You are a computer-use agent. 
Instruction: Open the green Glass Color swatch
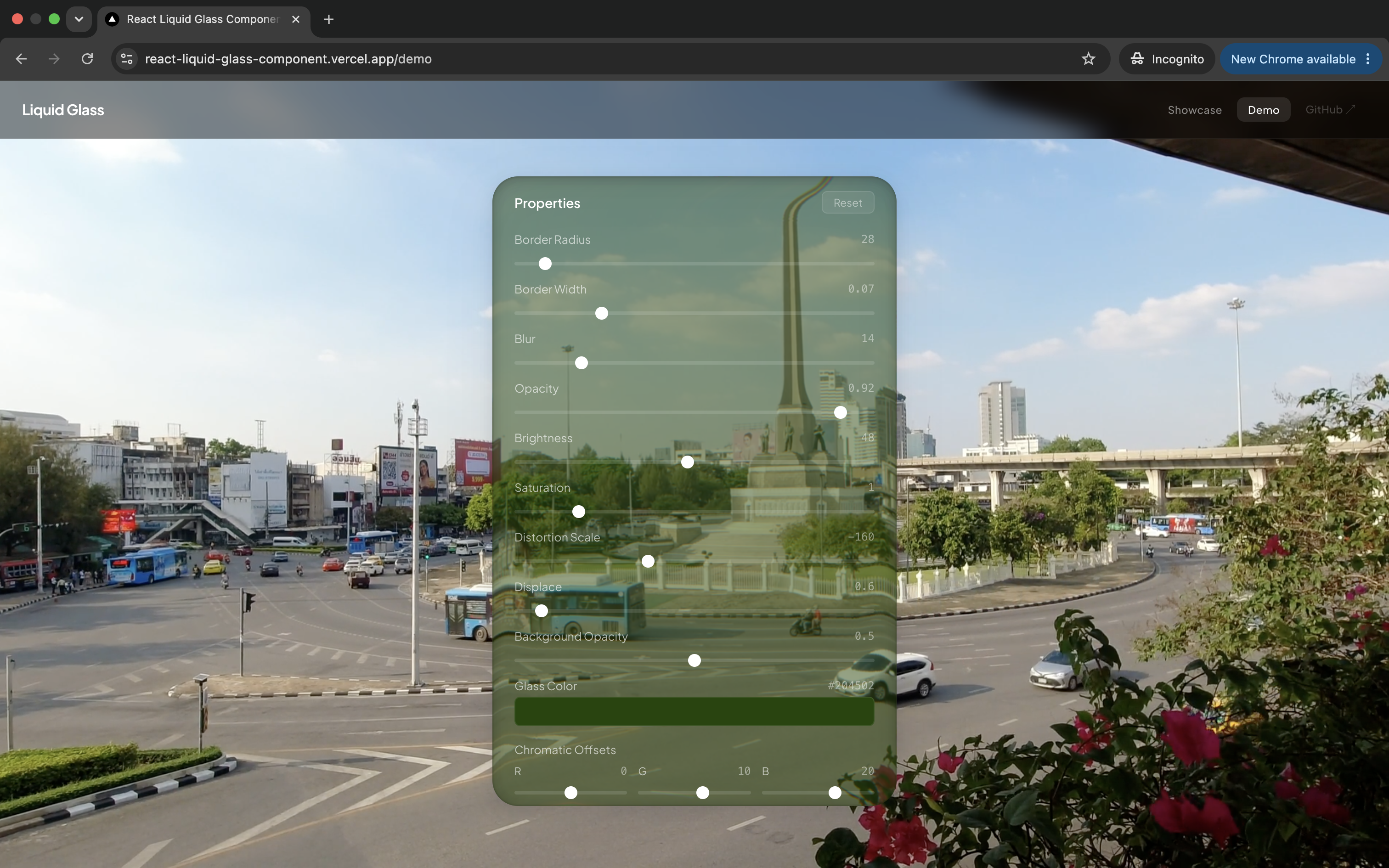pos(694,711)
